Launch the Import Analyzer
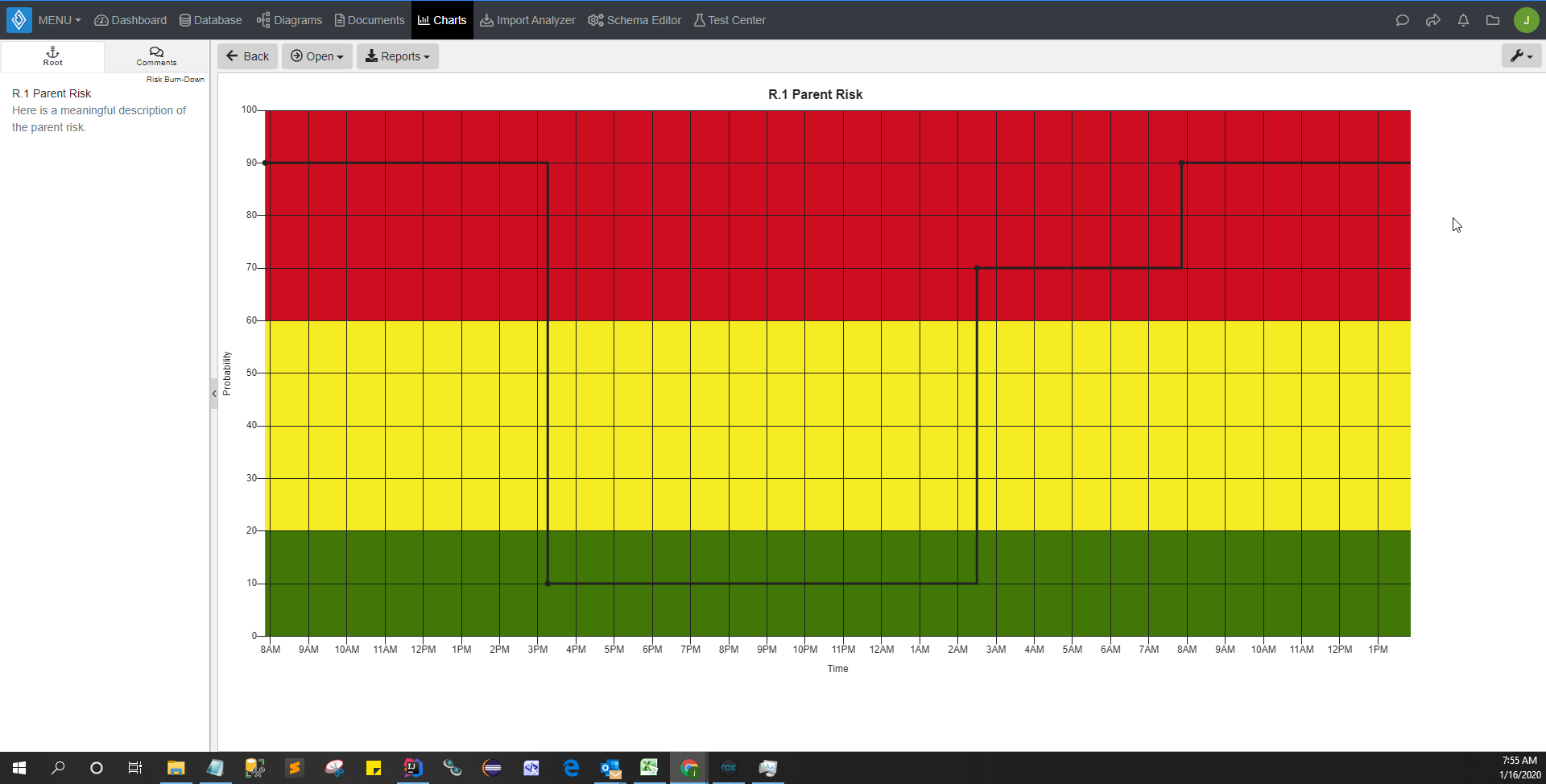The width and height of the screenshot is (1546, 784). click(x=527, y=20)
